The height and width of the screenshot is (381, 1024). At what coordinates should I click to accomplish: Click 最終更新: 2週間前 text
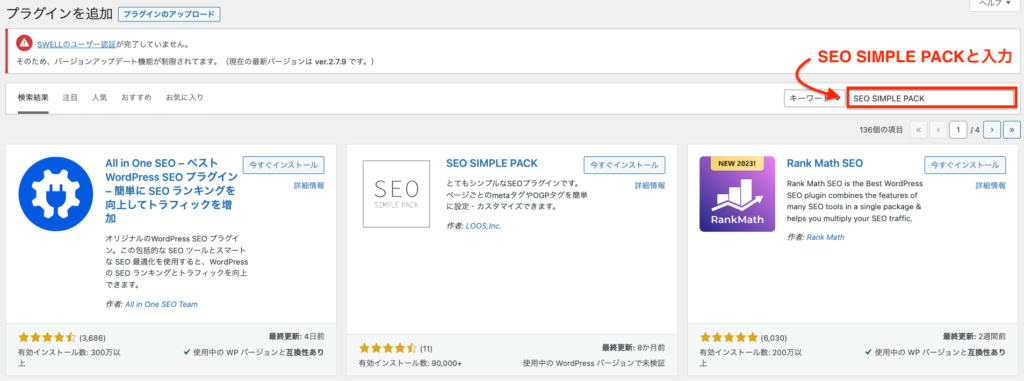pyautogui.click(x=975, y=337)
